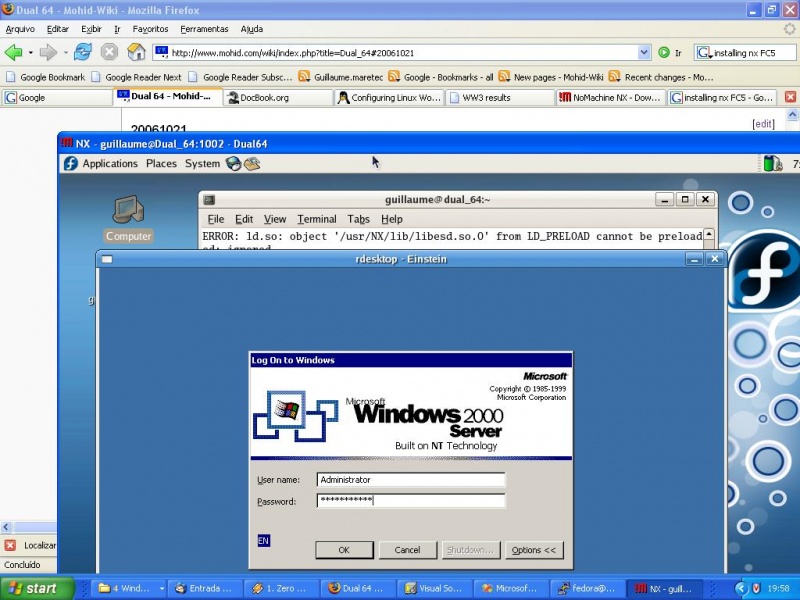Click the stop loading icon in Firefox

[x=108, y=52]
